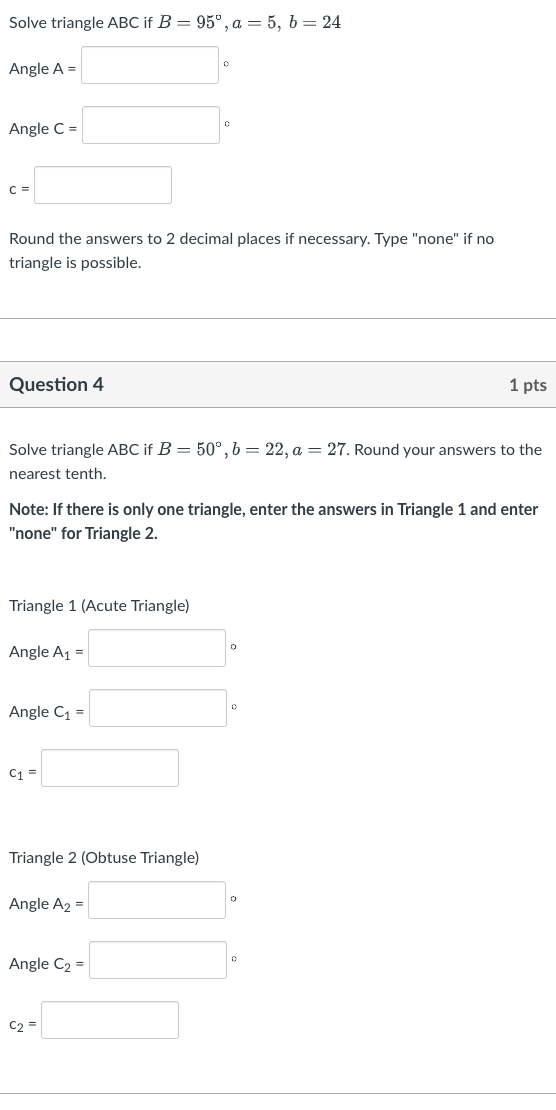Viewport: 556px width, 1110px height.
Task: Click the degree symbol beside the Angle A field
Action: 226,64
